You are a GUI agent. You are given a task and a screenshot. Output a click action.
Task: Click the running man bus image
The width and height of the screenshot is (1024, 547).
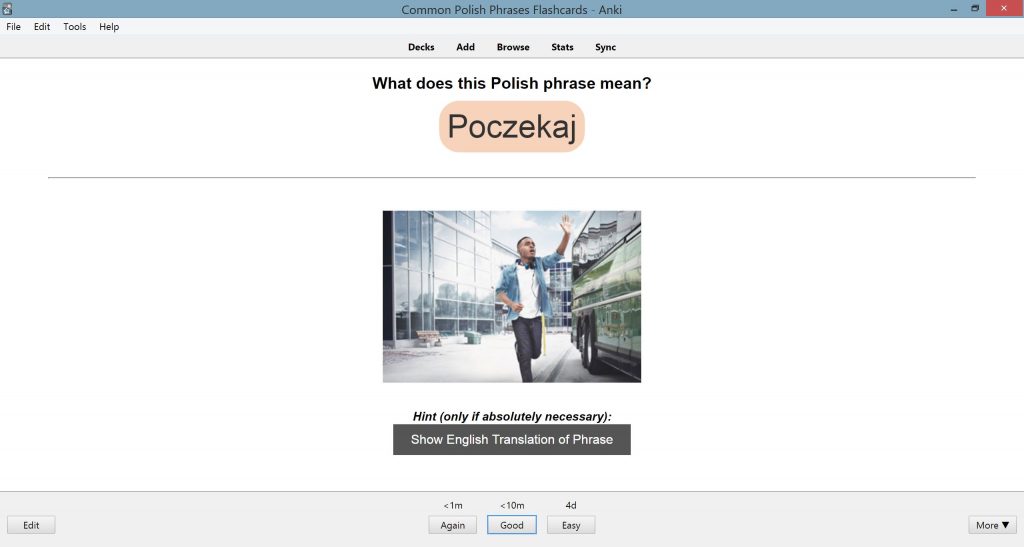tap(512, 296)
